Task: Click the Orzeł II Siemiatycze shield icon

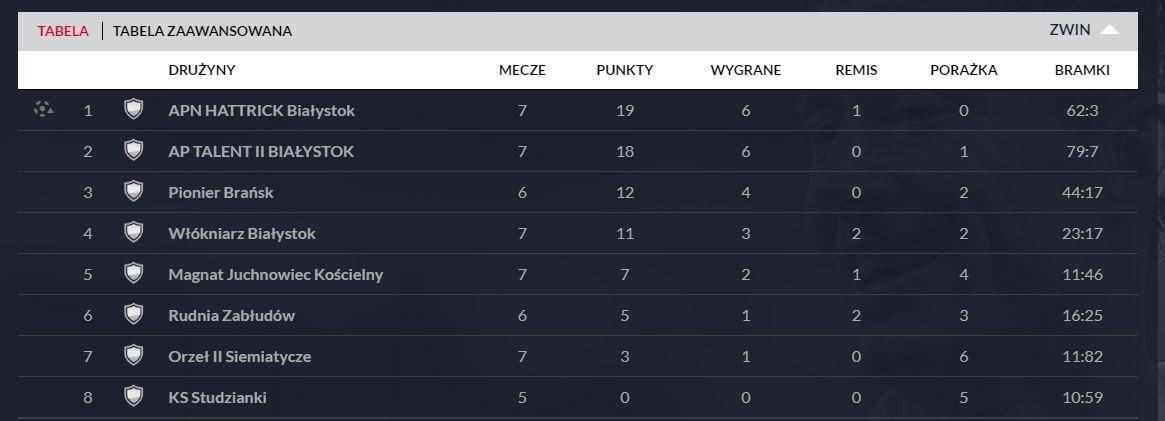Action: tap(133, 356)
